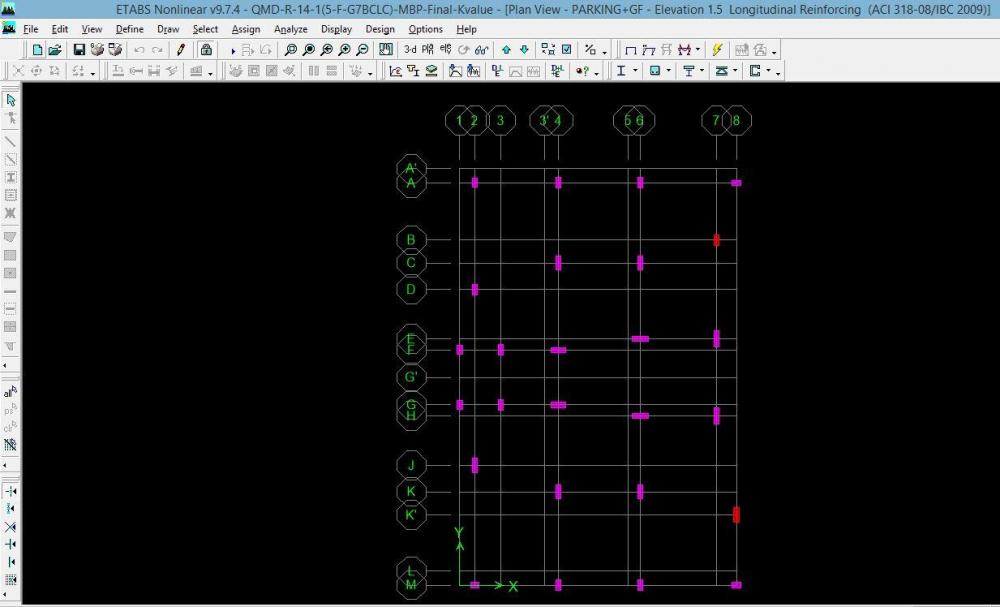Display loads on frame icon
Image resolution: width=1000 pixels, height=607 pixels.
649,50
